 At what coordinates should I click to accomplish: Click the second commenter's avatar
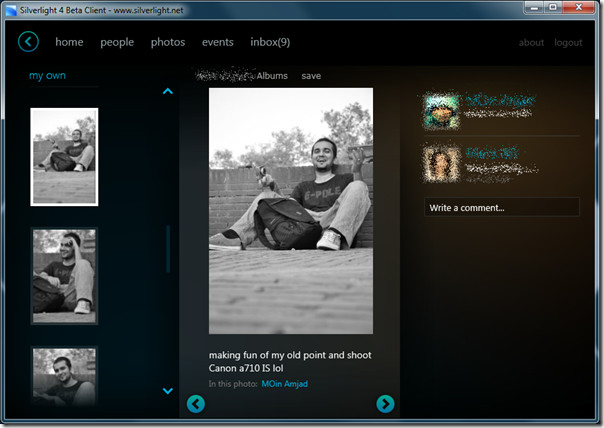(441, 163)
